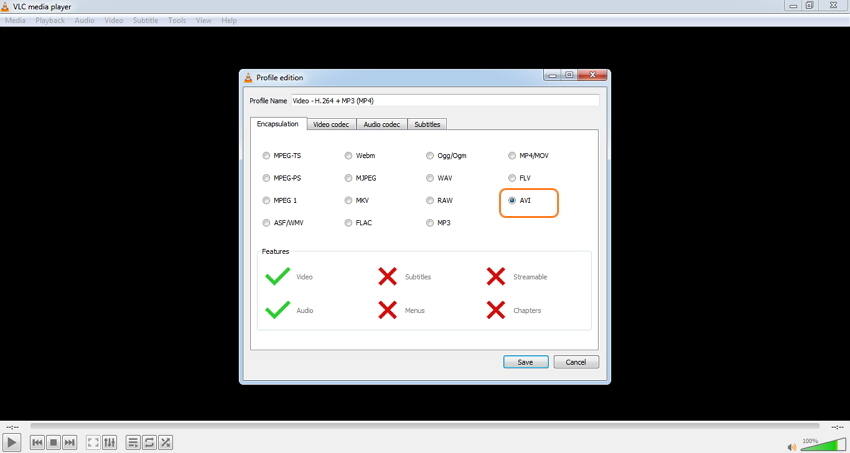Click the green Video feature checkmark
The height and width of the screenshot is (453, 850).
(278, 276)
